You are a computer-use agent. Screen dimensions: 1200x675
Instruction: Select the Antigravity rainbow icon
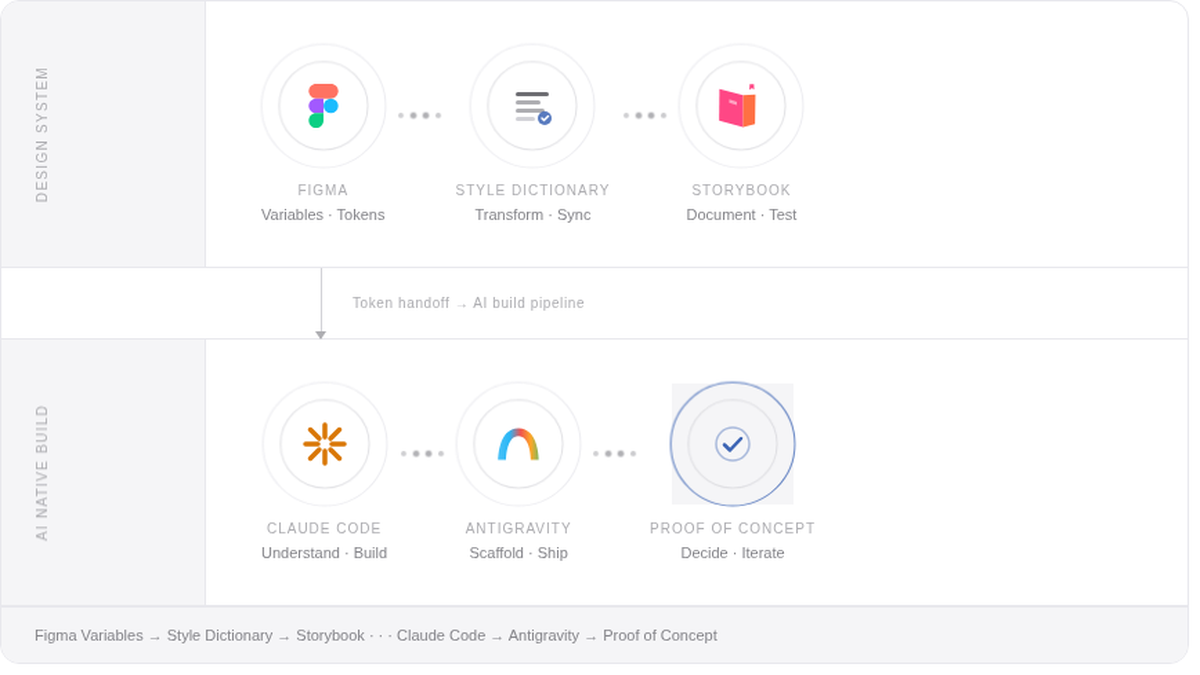(x=518, y=443)
